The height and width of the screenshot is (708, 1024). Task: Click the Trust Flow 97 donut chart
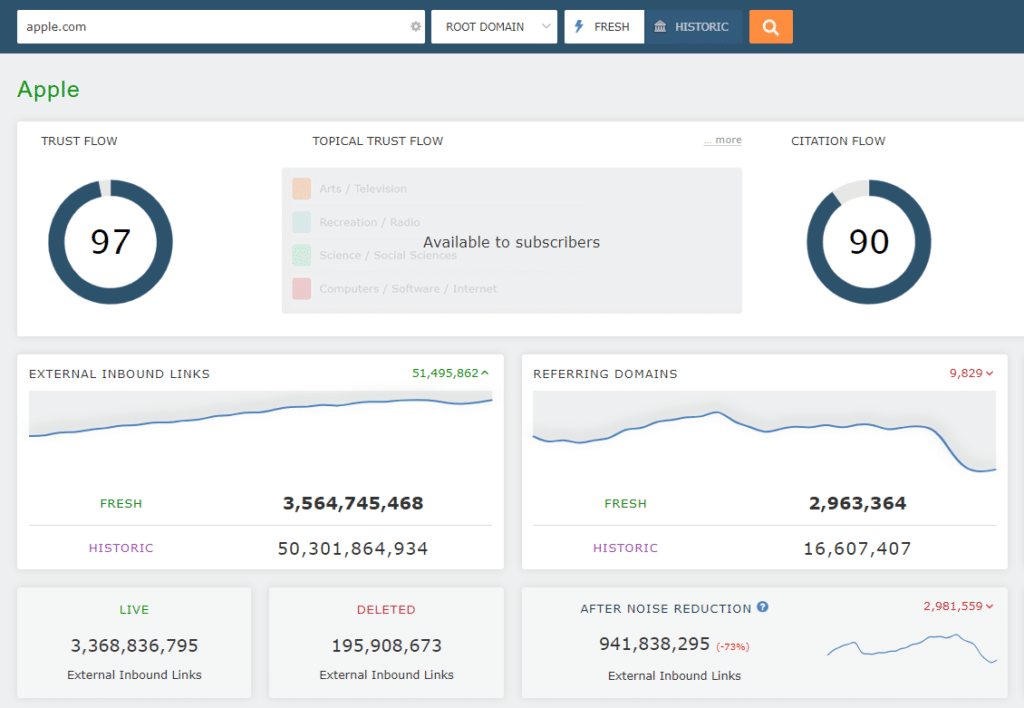click(x=110, y=242)
